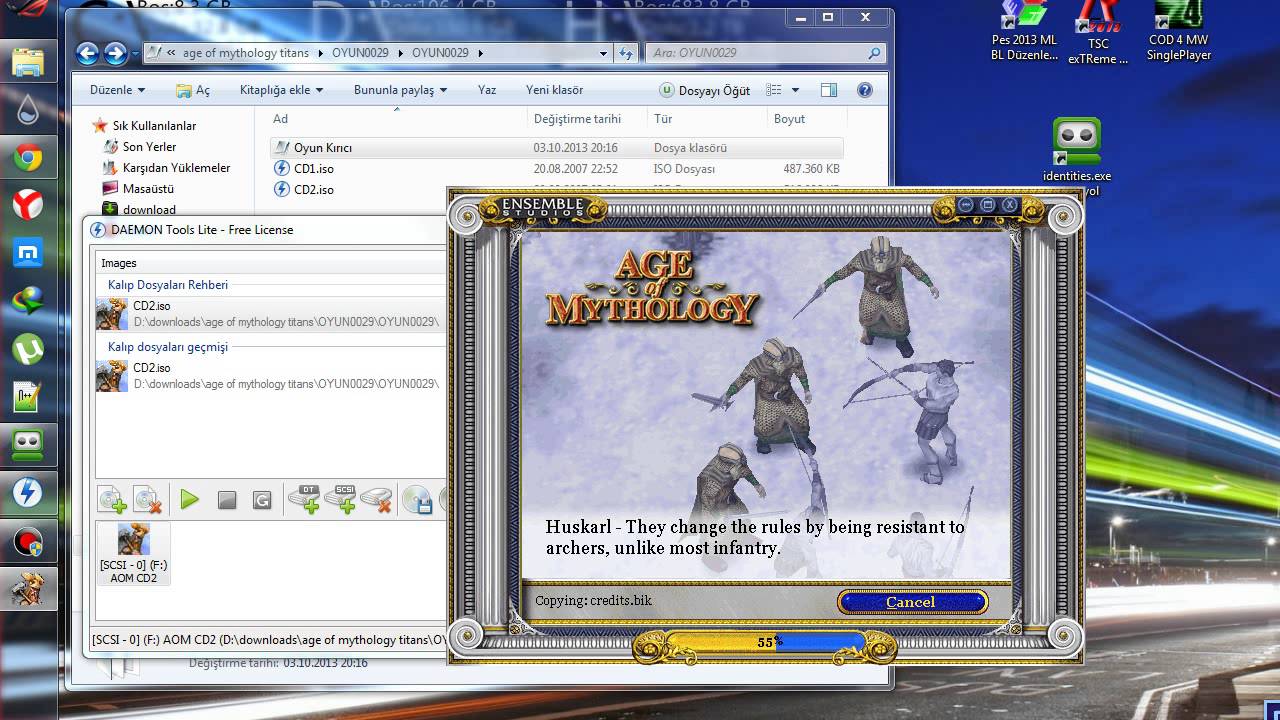Select CD2.iso under Kalıp dosyaları geçmişi
The width and height of the screenshot is (1280, 720).
click(x=270, y=376)
